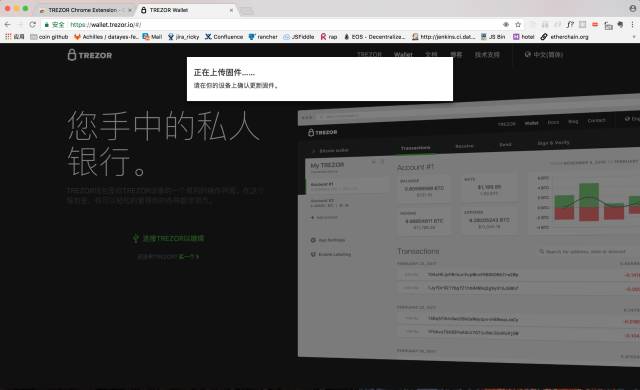Screen dimensions: 640x390
Task: Click the wallet preview screenshot image
Action: (x=469, y=230)
